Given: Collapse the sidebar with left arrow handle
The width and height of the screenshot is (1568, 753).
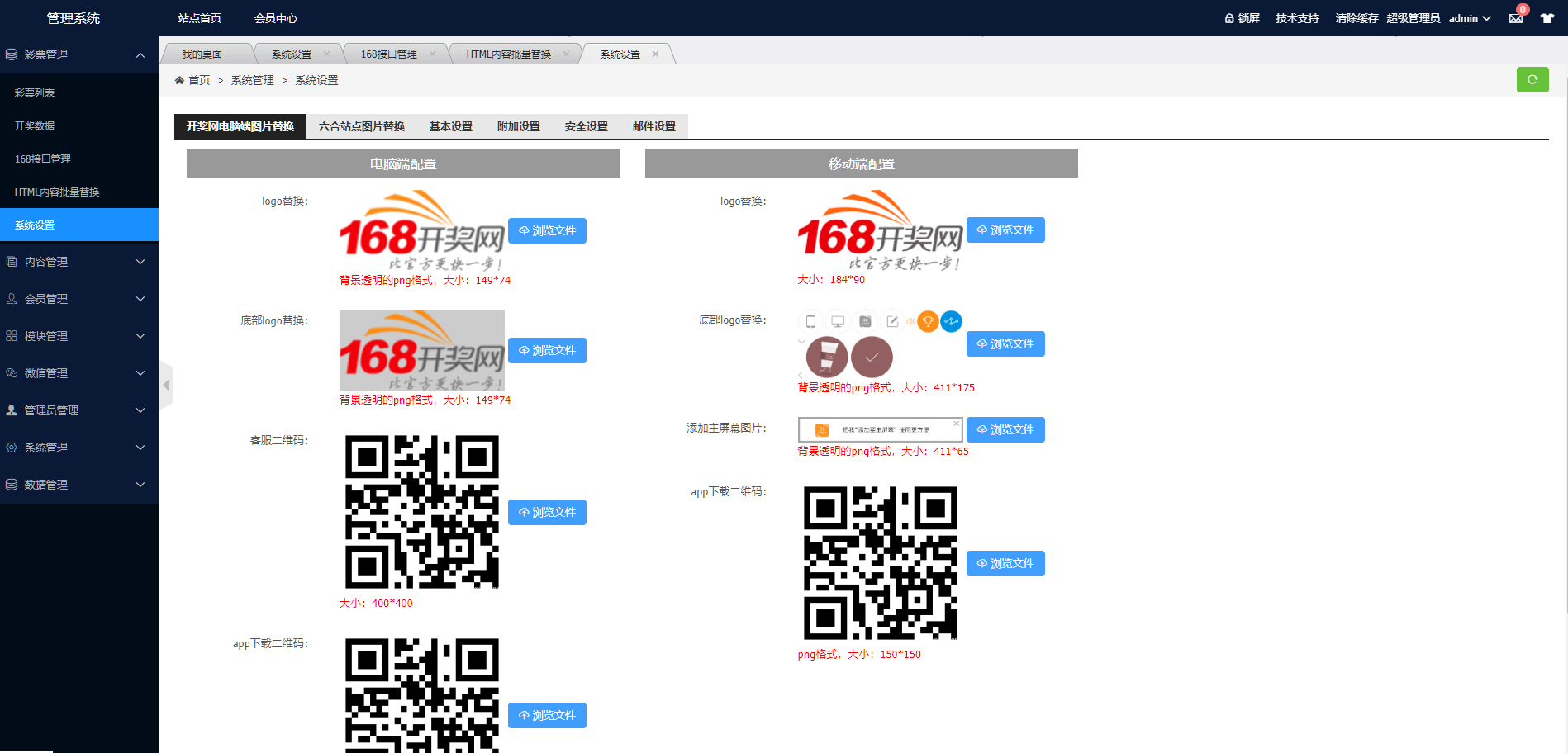Looking at the screenshot, I should pos(166,385).
